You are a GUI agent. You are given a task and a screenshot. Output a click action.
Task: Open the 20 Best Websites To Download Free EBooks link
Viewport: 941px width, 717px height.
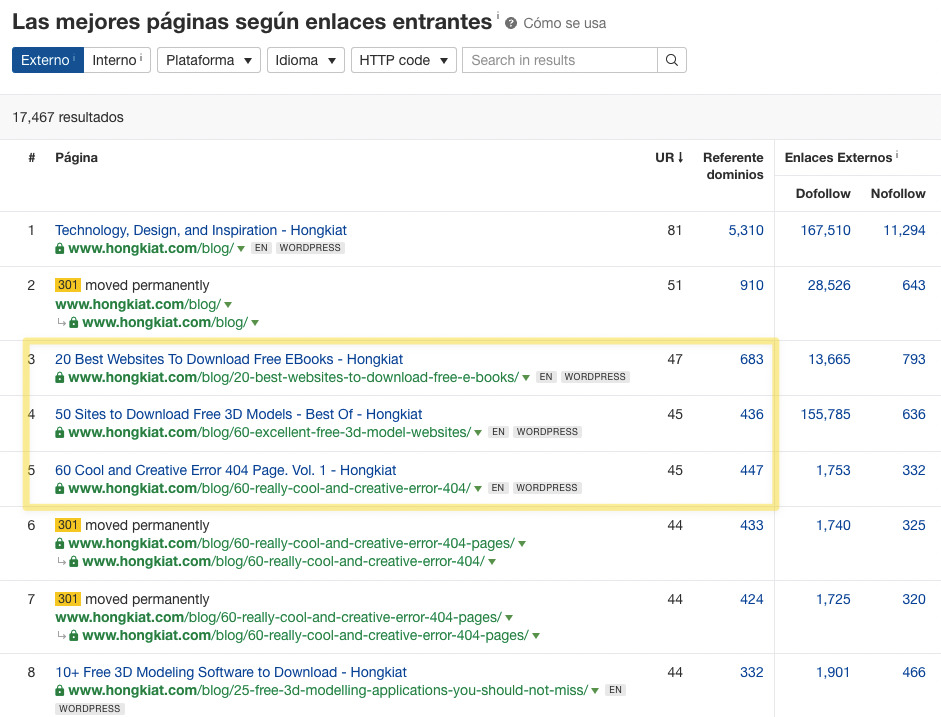(229, 359)
